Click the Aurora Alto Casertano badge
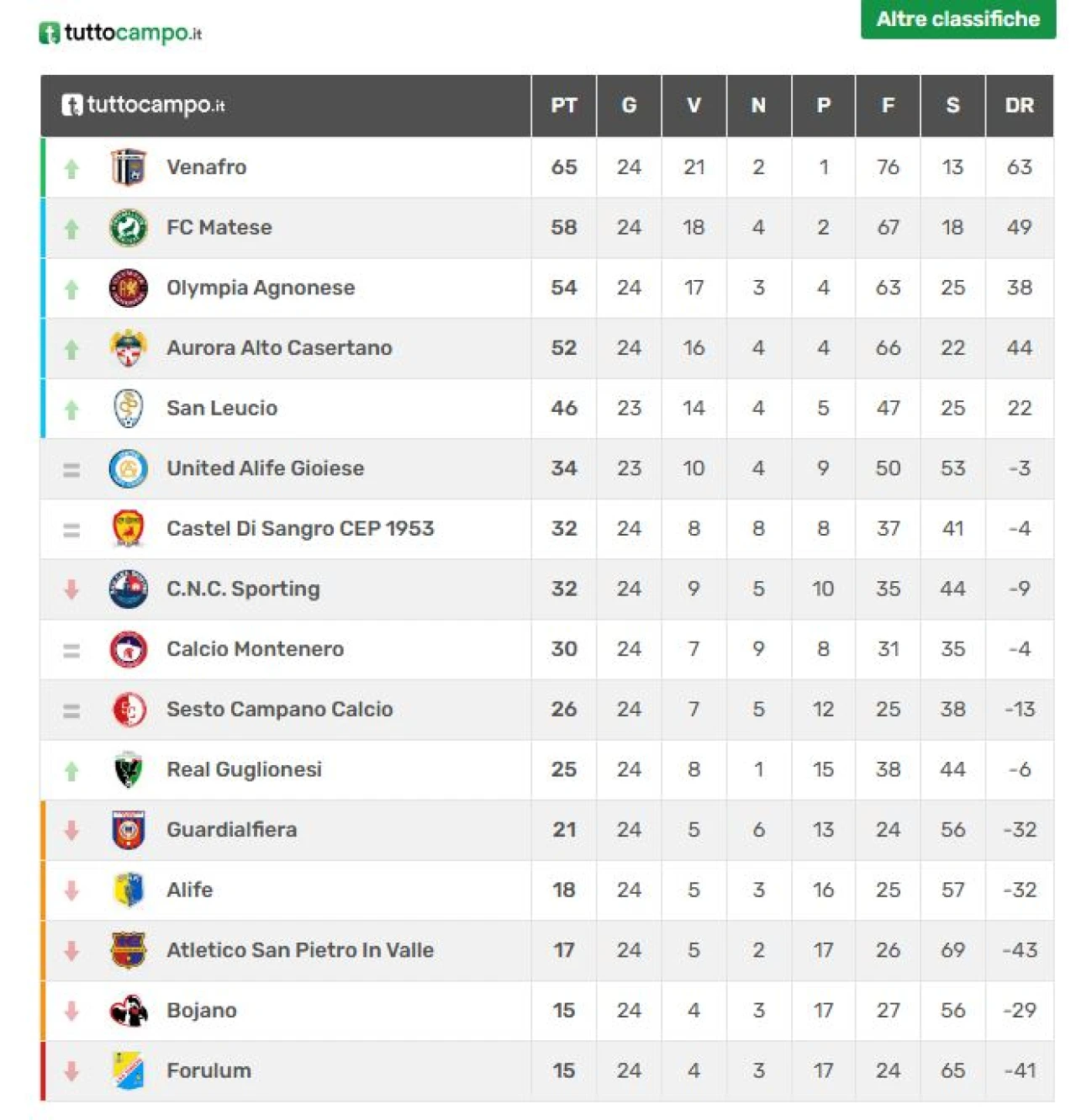 tap(129, 348)
